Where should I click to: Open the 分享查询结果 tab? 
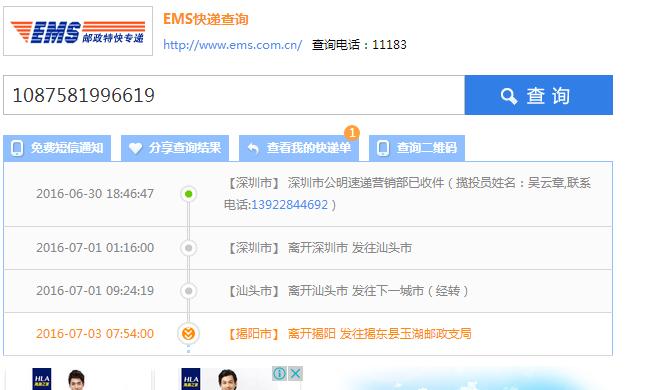click(175, 148)
